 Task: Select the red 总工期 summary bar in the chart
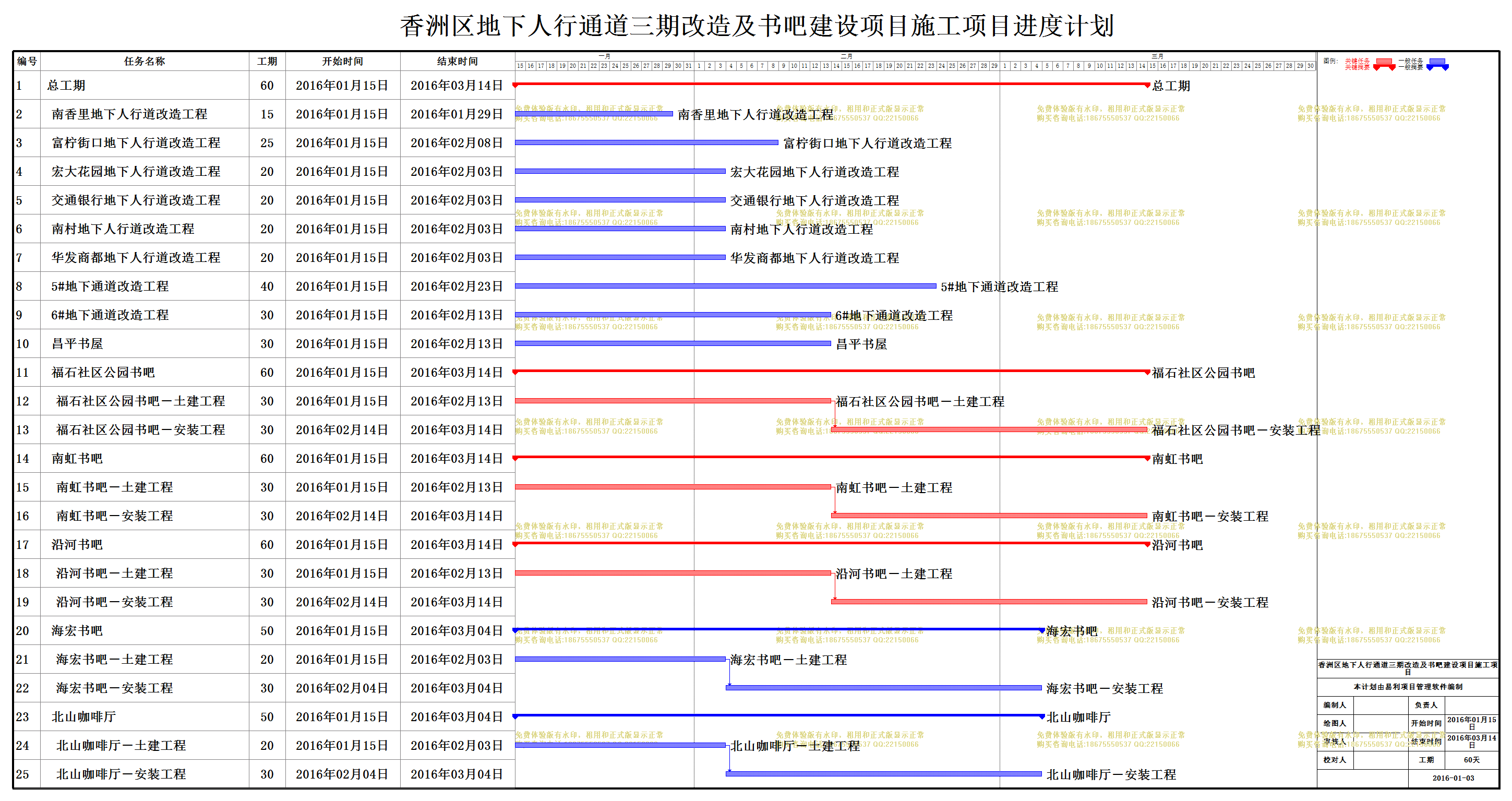pos(831,85)
